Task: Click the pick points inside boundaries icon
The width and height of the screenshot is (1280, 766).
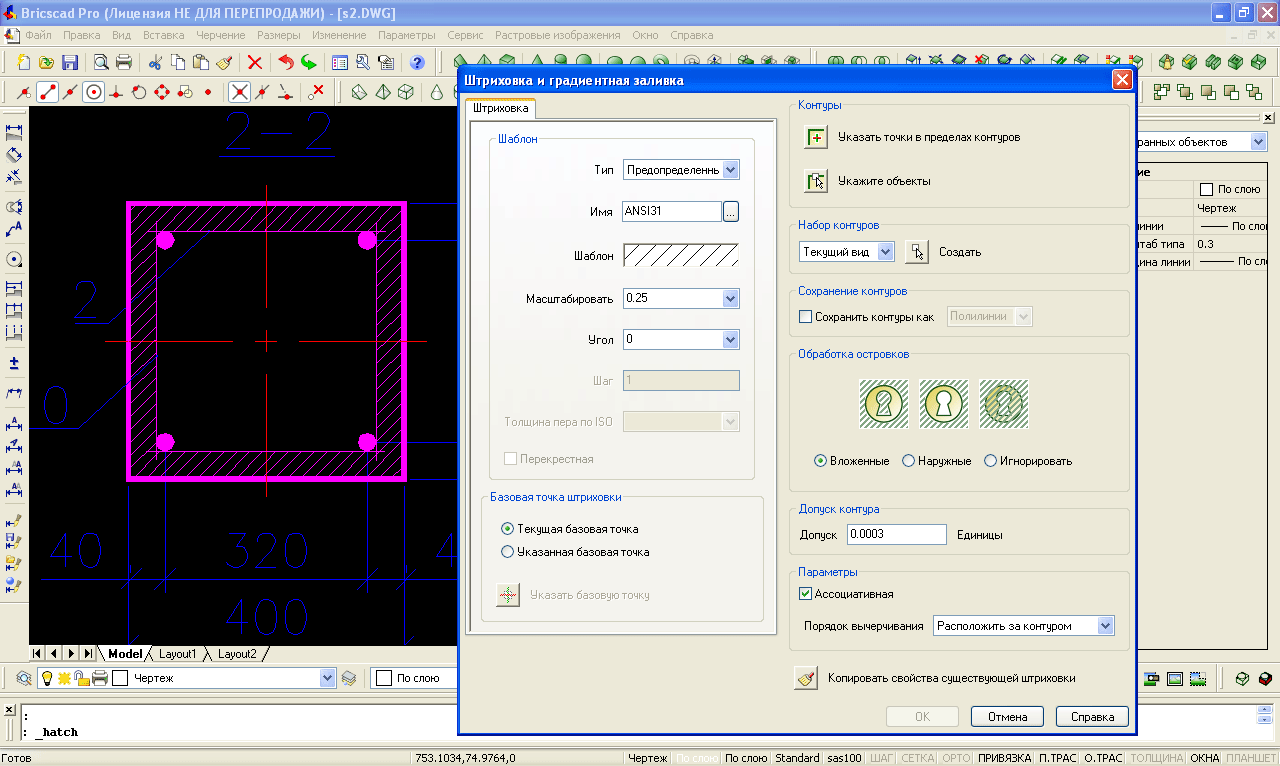Action: point(816,137)
